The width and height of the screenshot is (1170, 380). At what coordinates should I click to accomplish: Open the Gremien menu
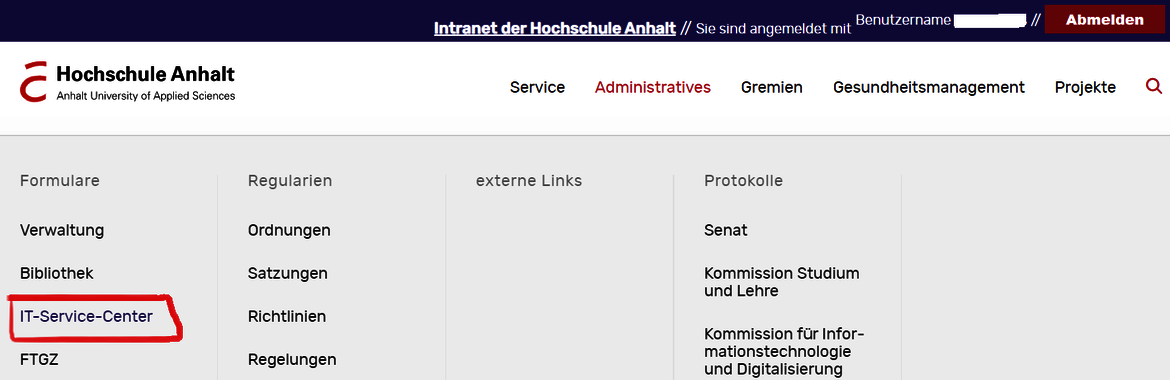(x=772, y=87)
